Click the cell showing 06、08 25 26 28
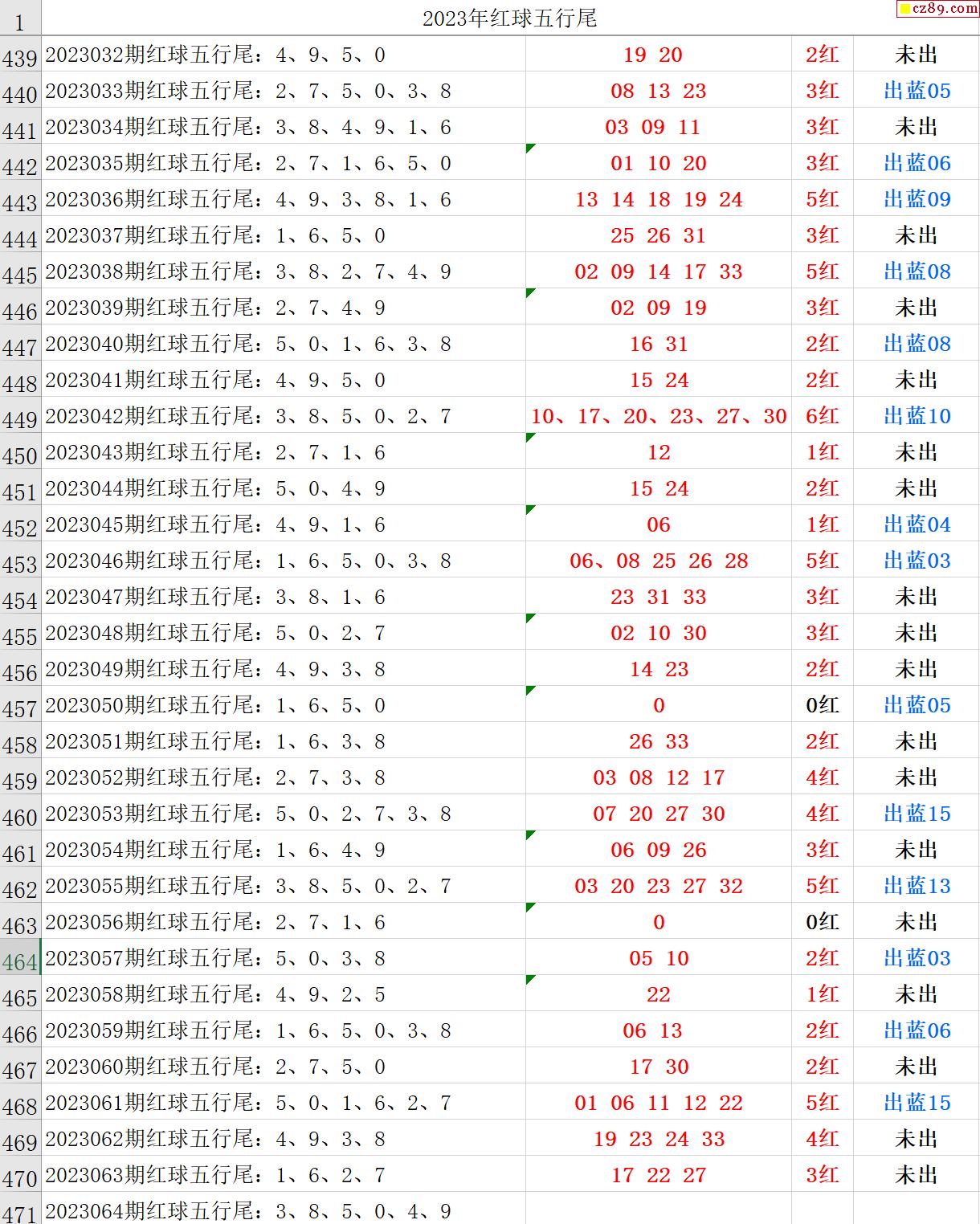The image size is (980, 1224). pos(658,561)
